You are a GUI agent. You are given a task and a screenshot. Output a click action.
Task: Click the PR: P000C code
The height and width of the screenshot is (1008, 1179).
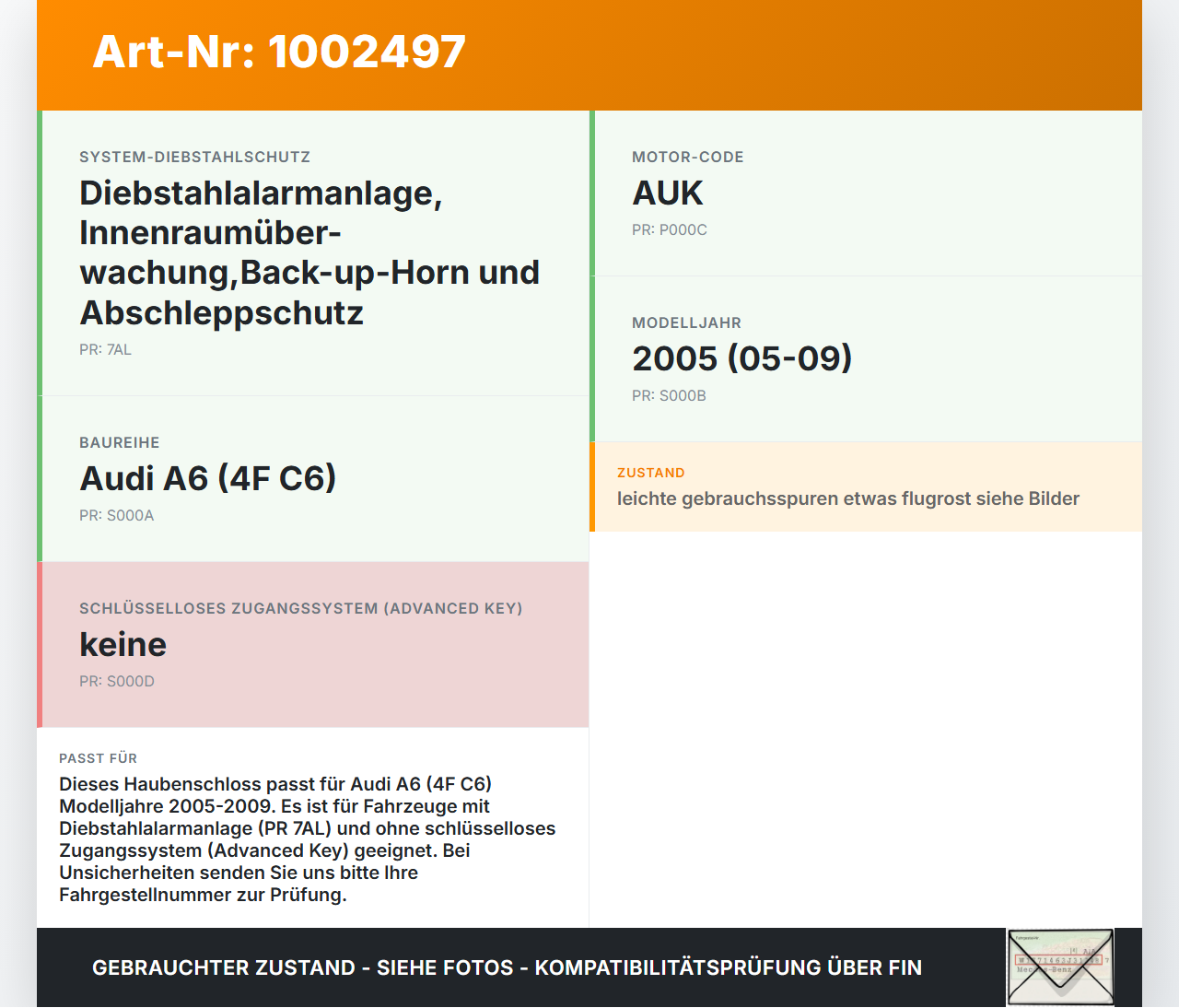click(x=670, y=229)
